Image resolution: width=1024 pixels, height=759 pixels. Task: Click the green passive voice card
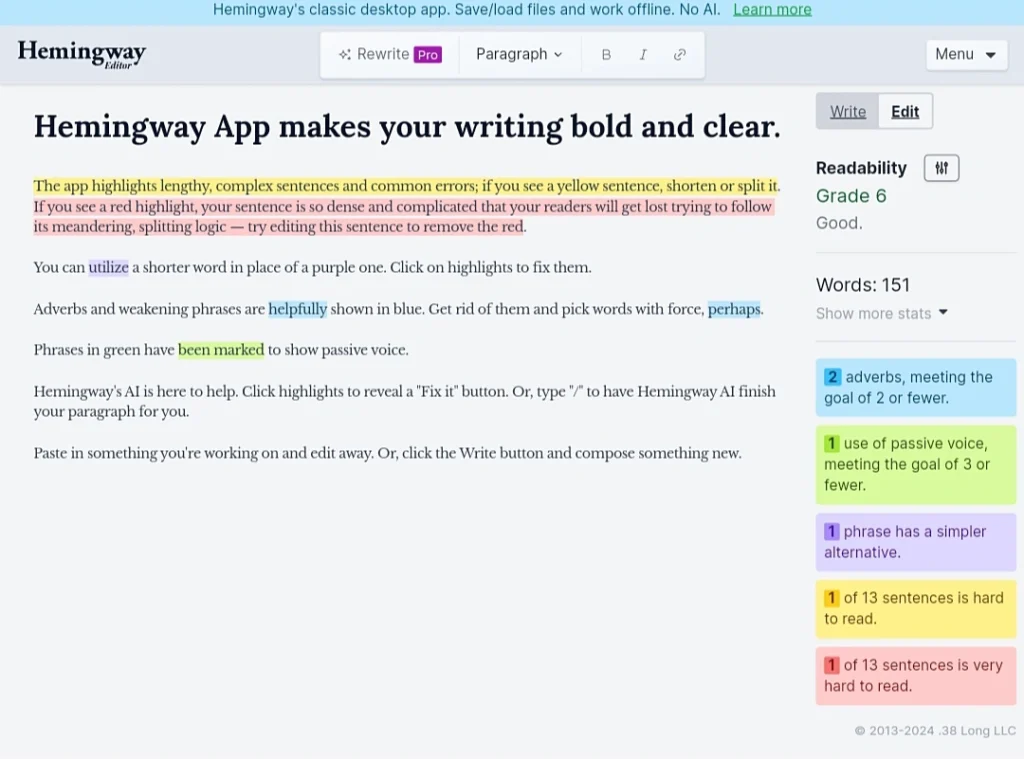[916, 464]
